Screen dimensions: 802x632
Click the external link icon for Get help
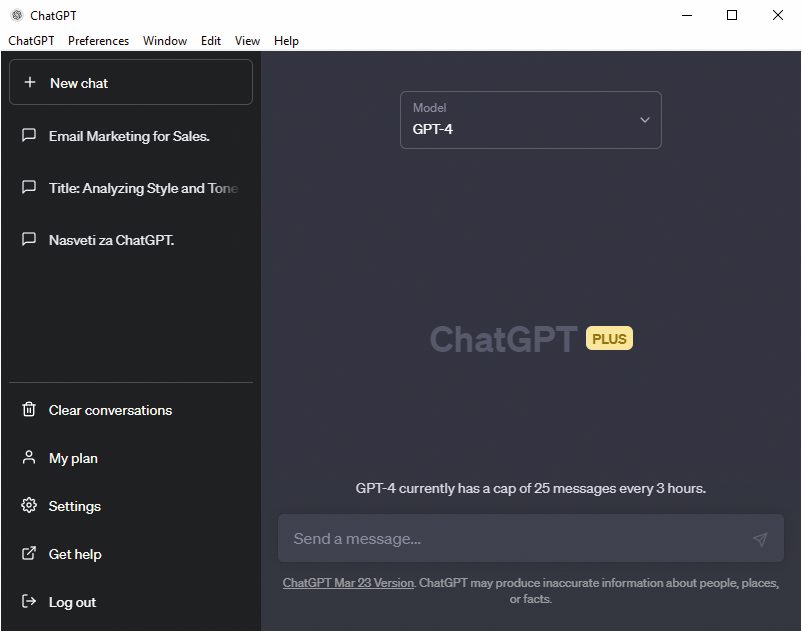[x=29, y=553]
